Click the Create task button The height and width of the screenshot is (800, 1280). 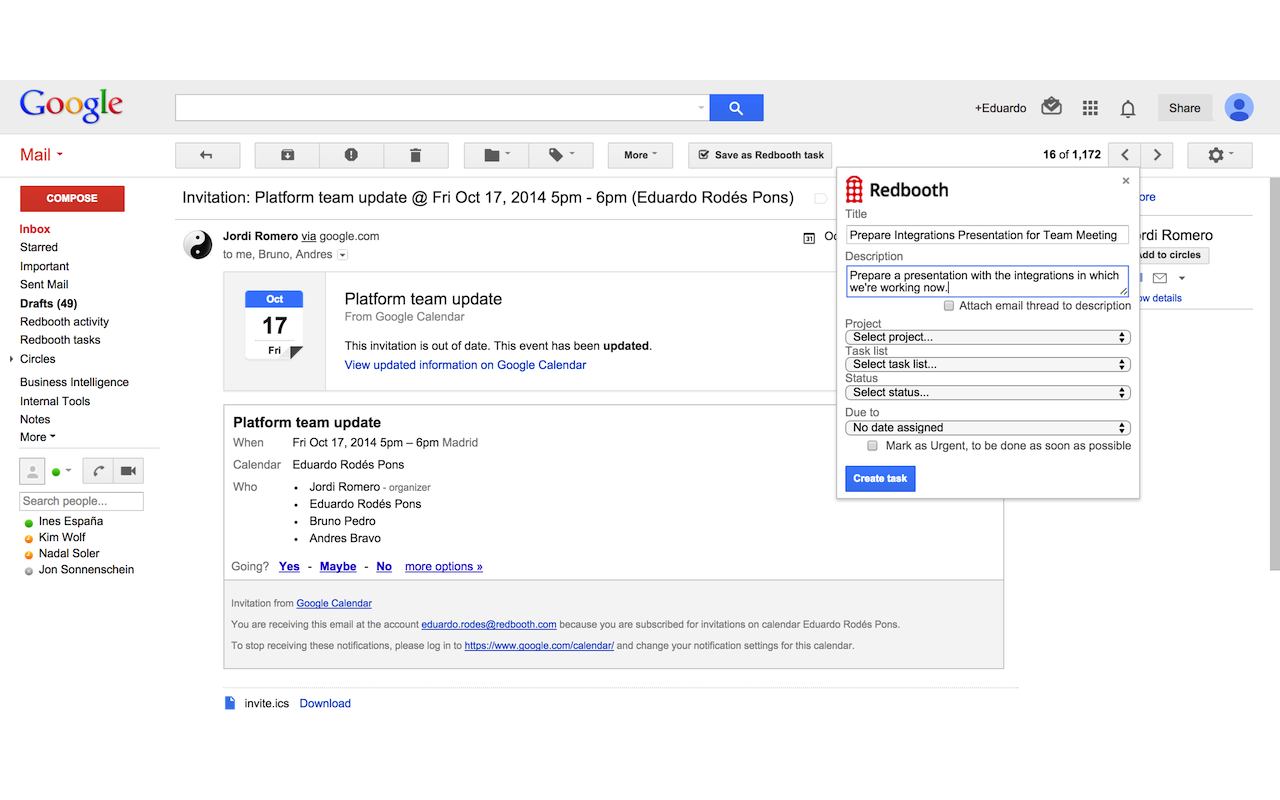pos(879,478)
